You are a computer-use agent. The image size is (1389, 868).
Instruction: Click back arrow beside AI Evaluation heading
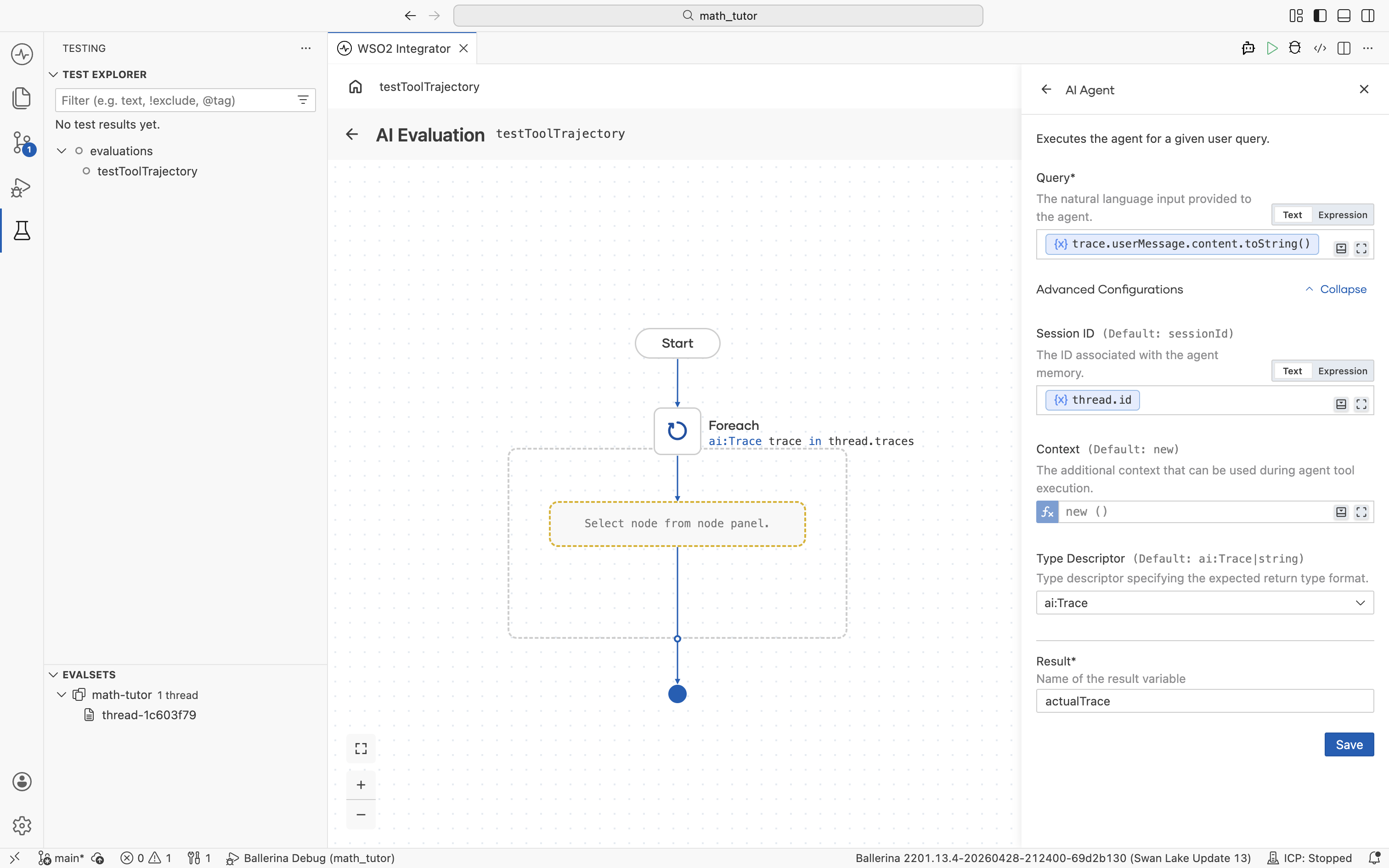(352, 134)
